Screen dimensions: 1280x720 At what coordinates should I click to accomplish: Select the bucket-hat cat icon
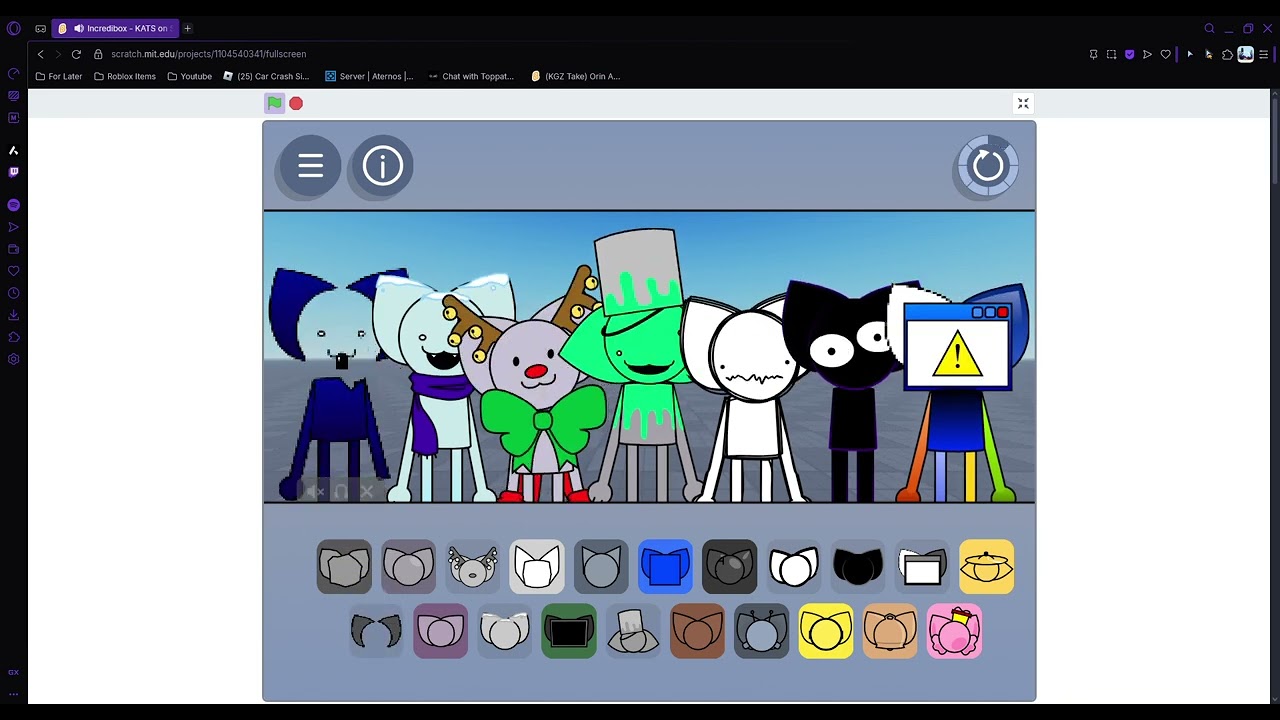(633, 631)
